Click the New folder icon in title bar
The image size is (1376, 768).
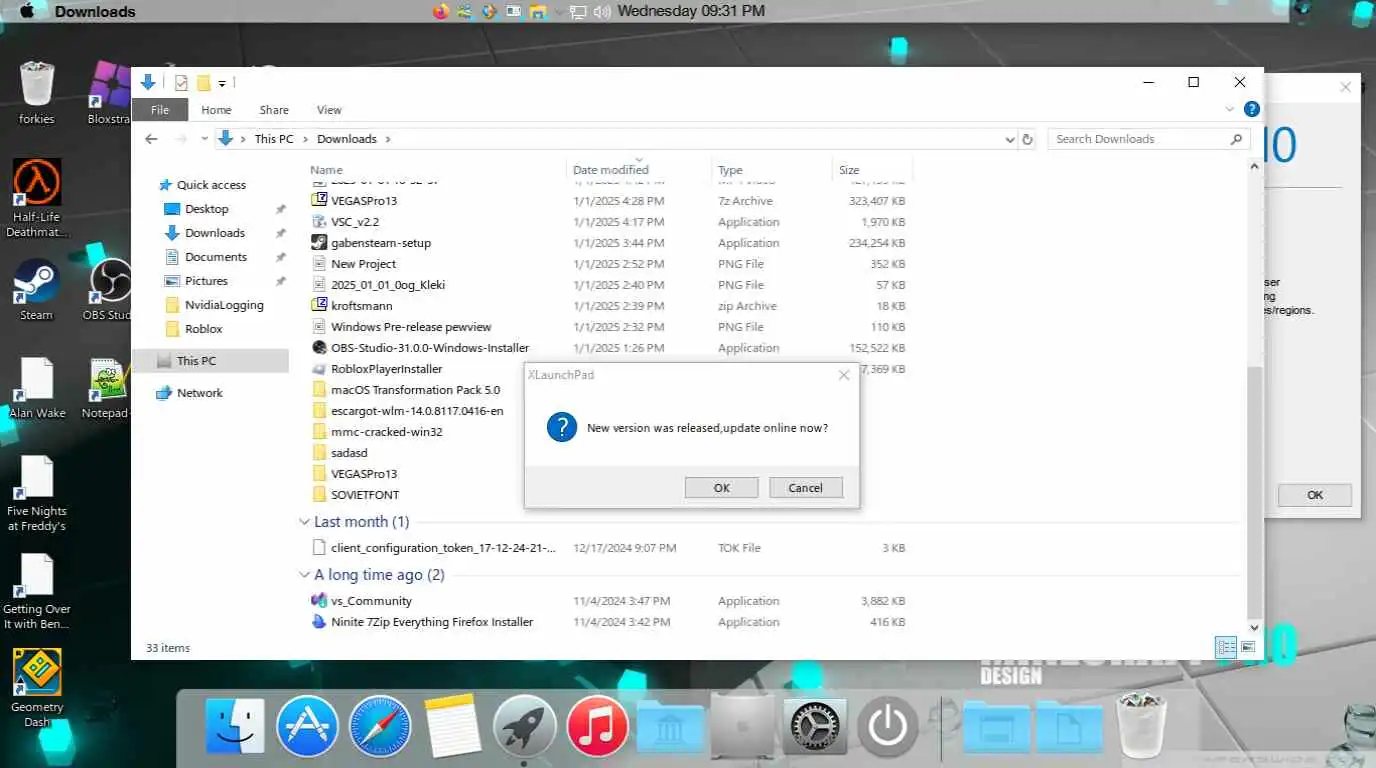(x=203, y=83)
